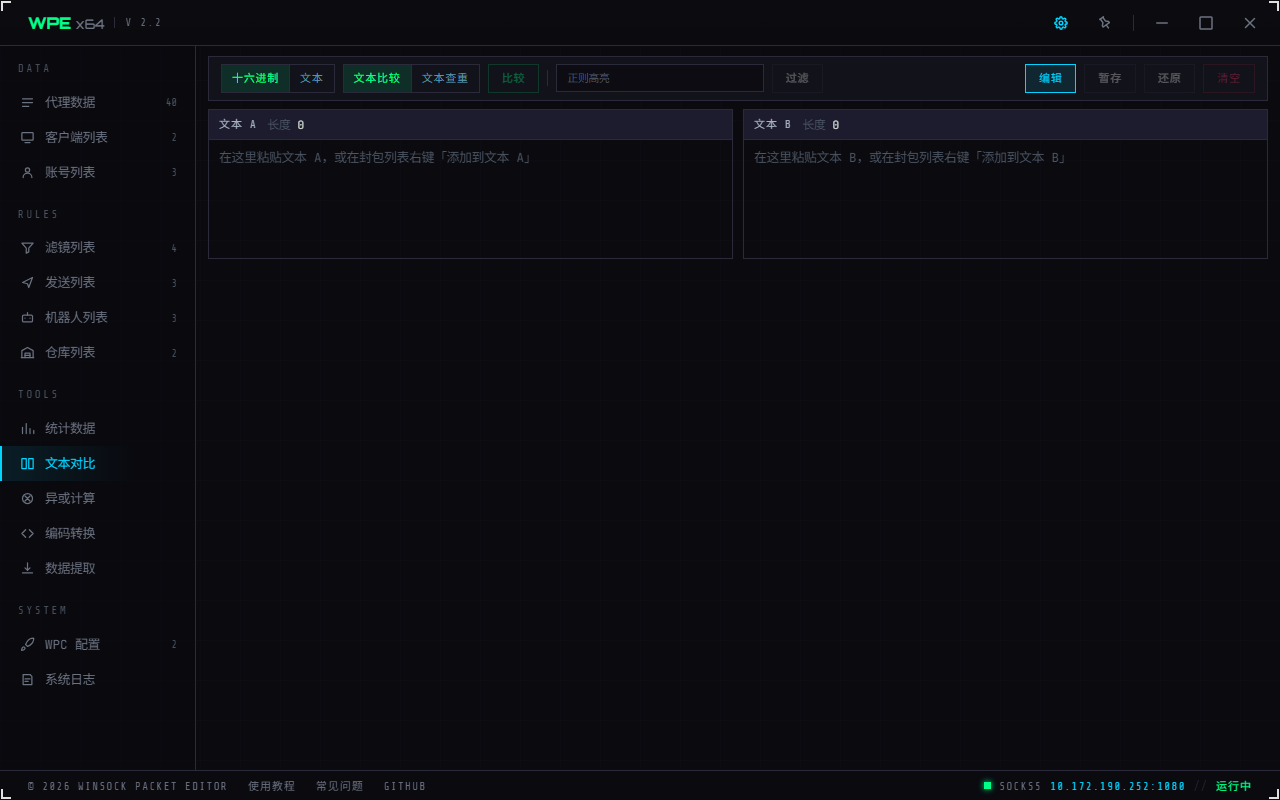
Task: Click the 统计数据 bar chart icon
Action: 28,428
